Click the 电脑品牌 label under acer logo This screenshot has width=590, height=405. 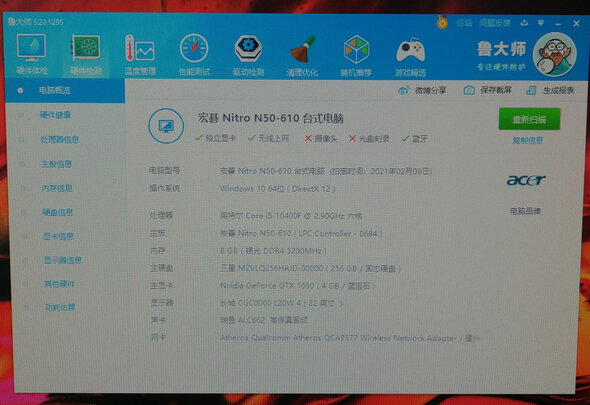(x=525, y=211)
